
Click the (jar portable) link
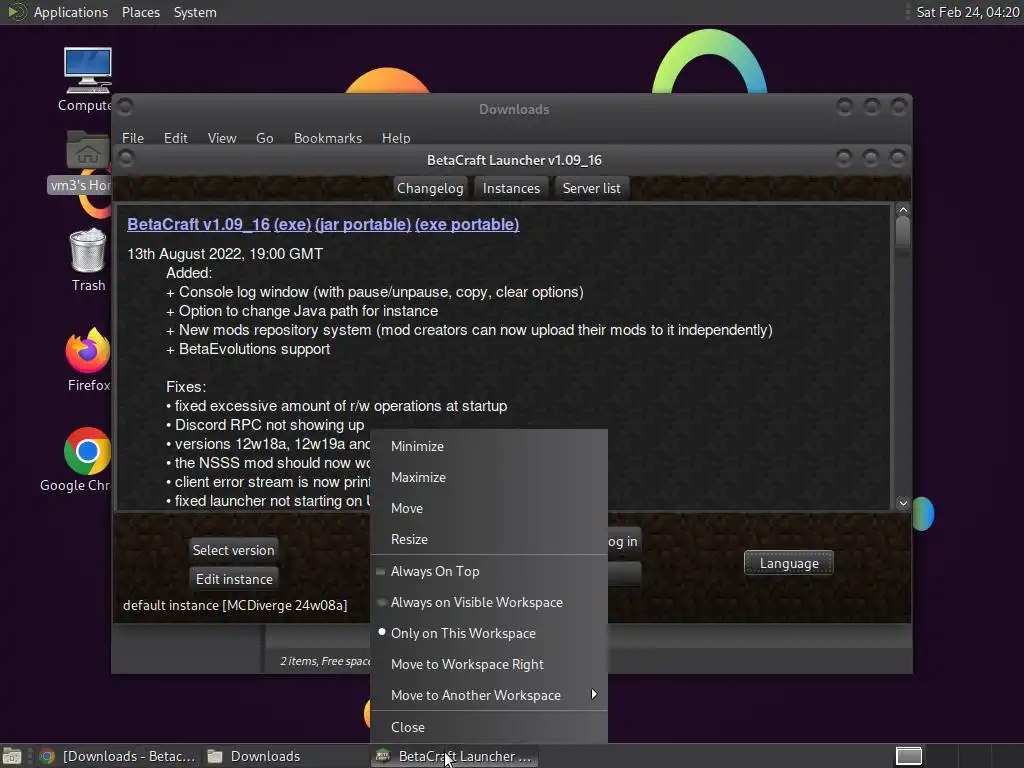363,224
